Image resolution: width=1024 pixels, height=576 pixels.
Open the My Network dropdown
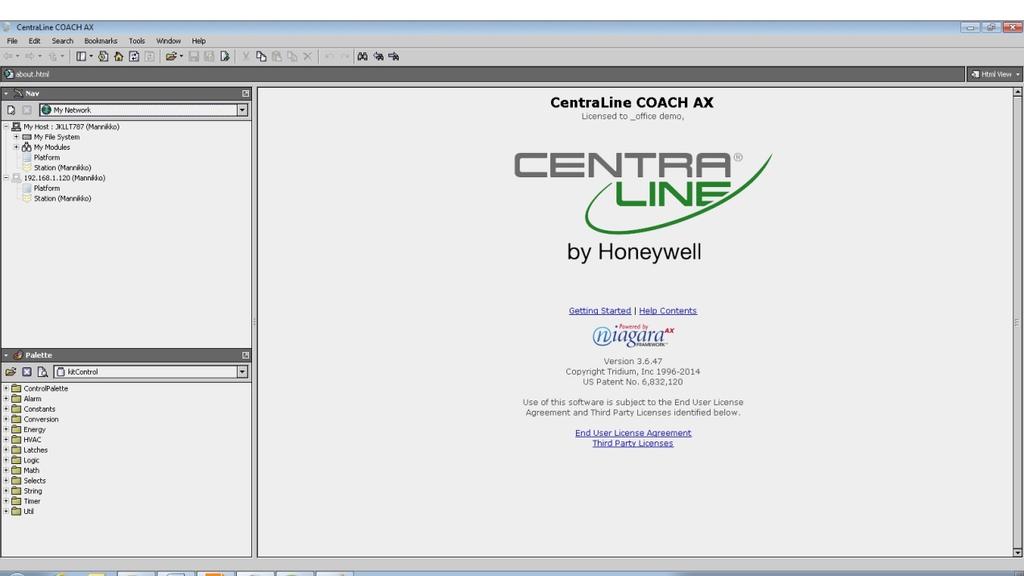click(x=242, y=110)
